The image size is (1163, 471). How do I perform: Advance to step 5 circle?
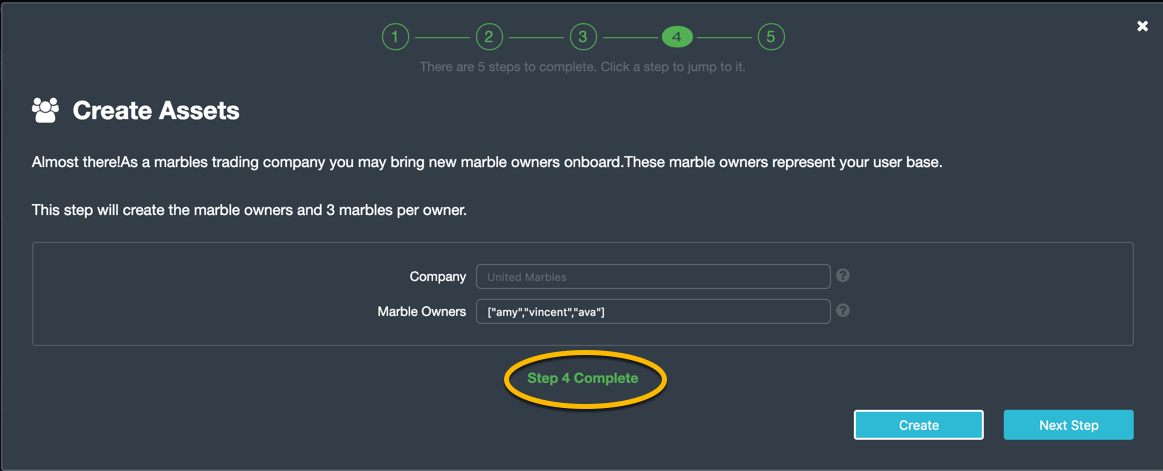771,36
